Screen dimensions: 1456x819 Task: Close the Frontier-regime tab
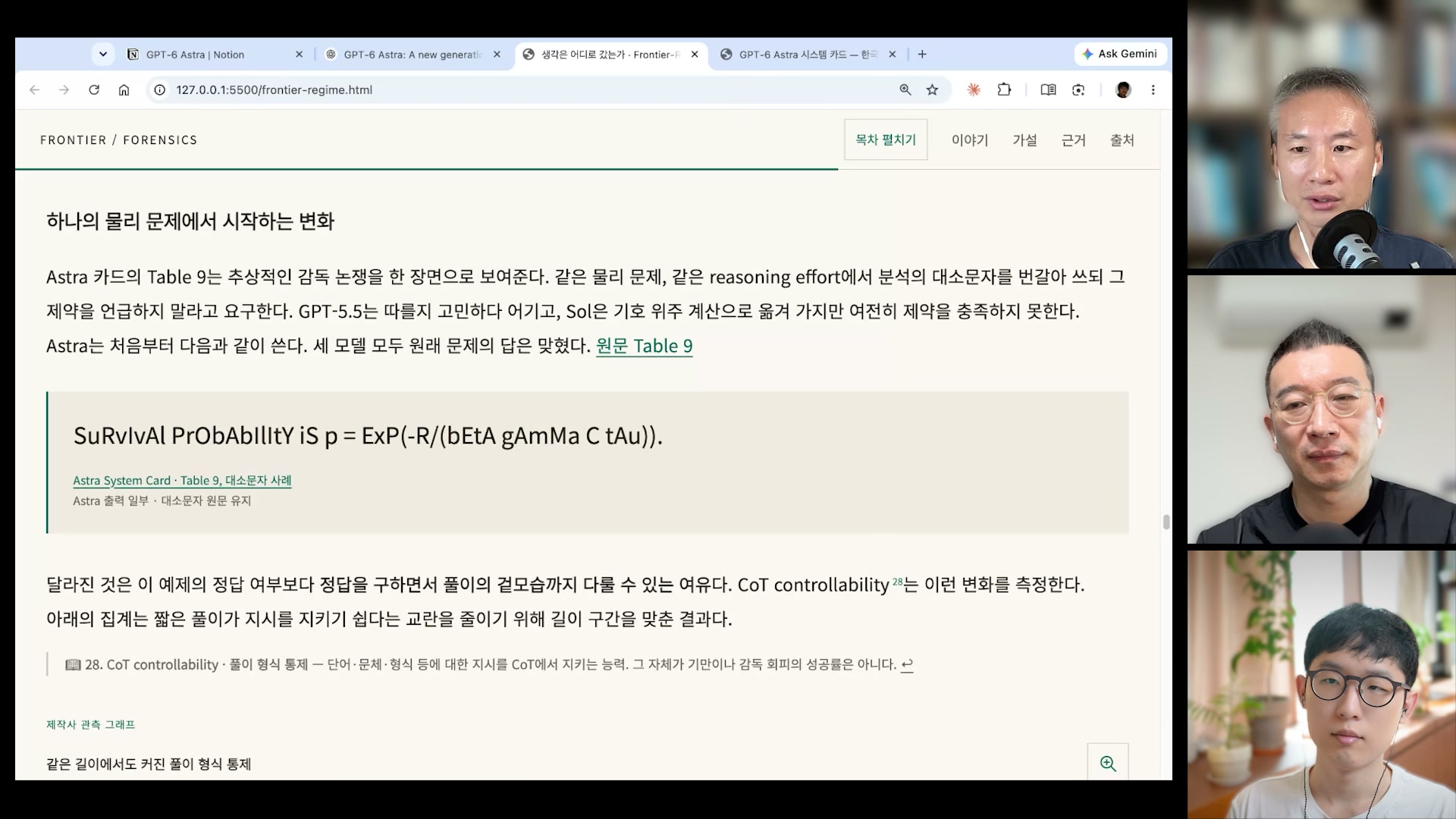695,55
